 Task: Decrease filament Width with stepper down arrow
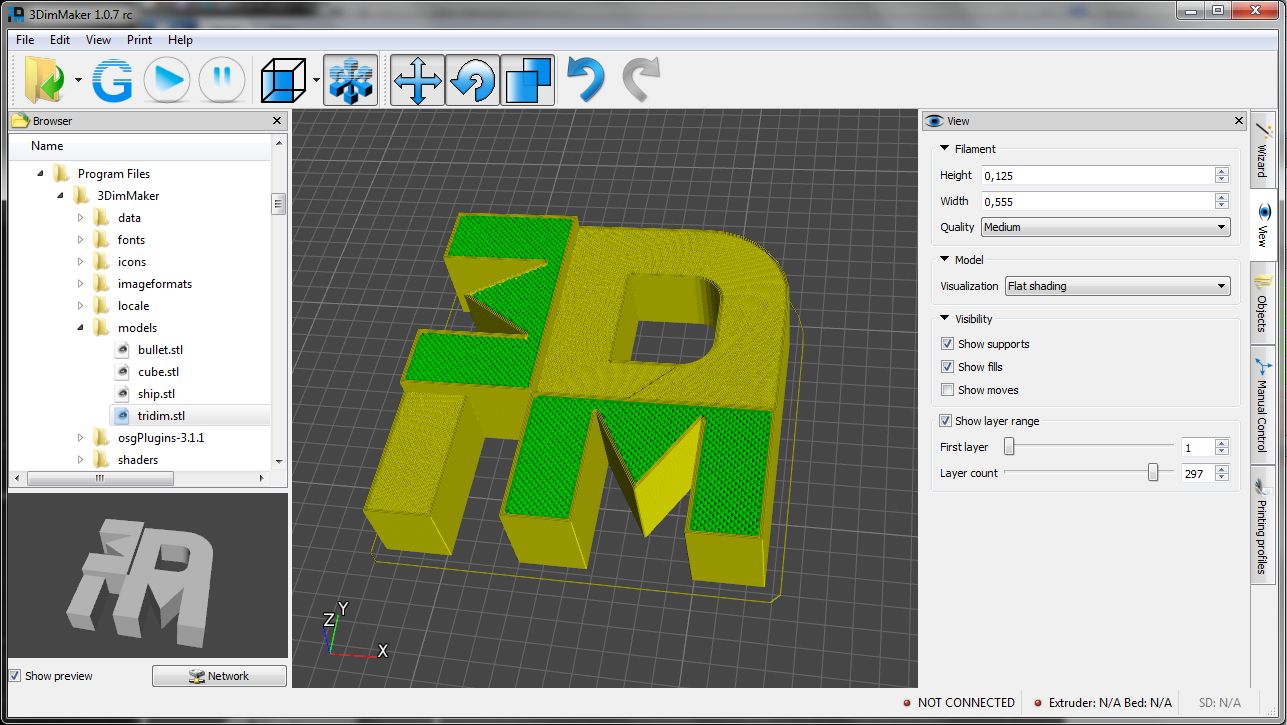pyautogui.click(x=1222, y=206)
